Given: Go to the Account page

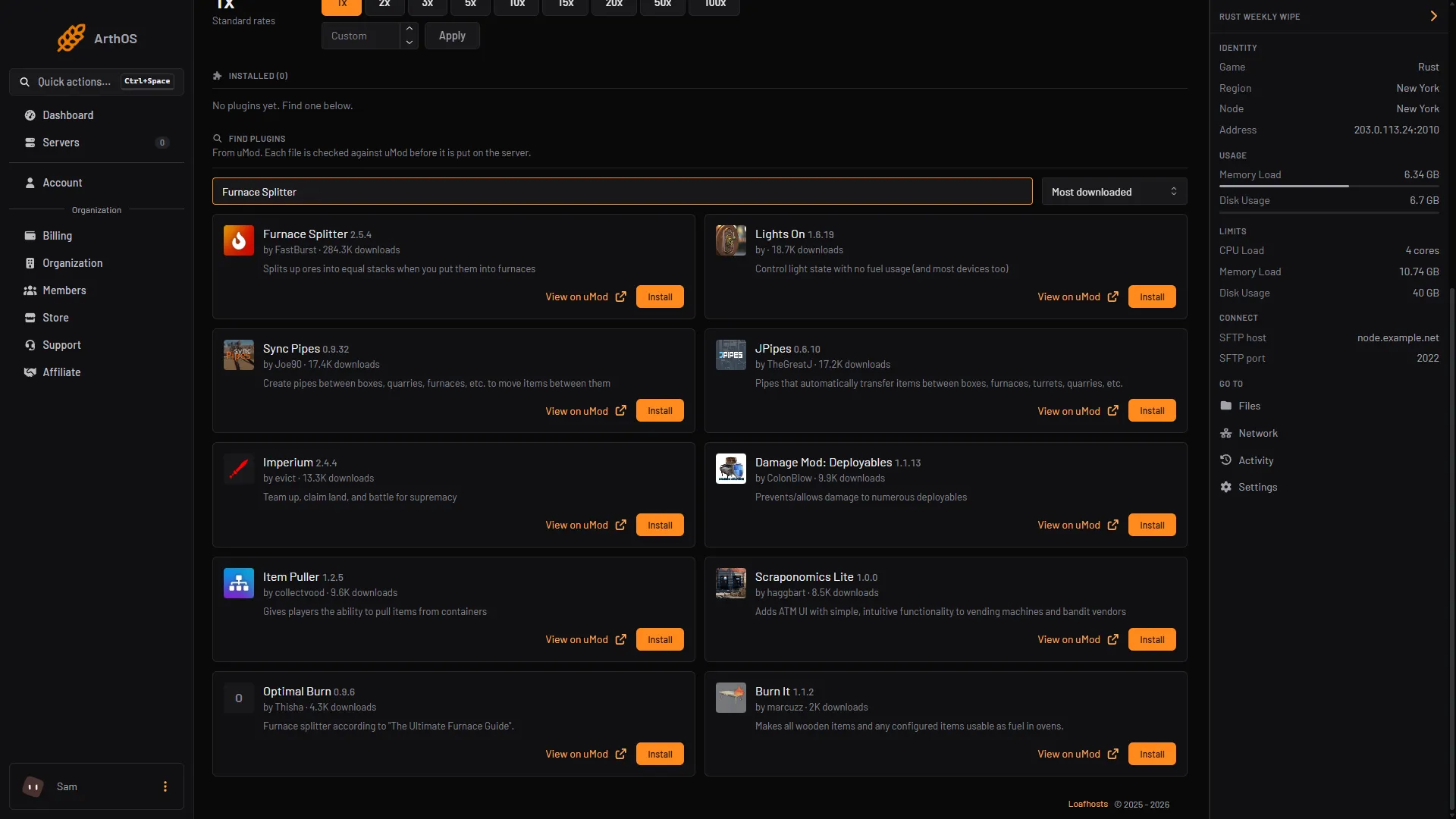Looking at the screenshot, I should (x=96, y=183).
